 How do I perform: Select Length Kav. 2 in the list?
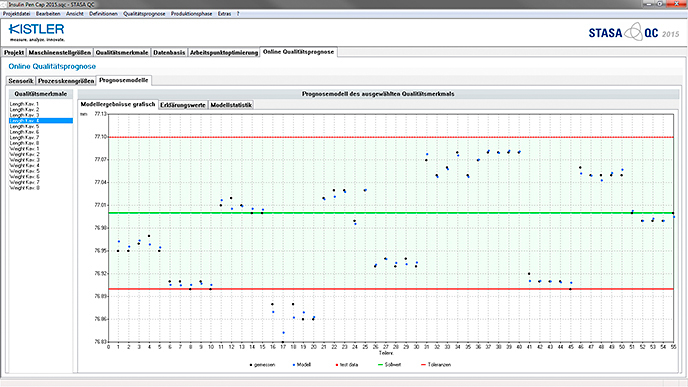[41, 109]
